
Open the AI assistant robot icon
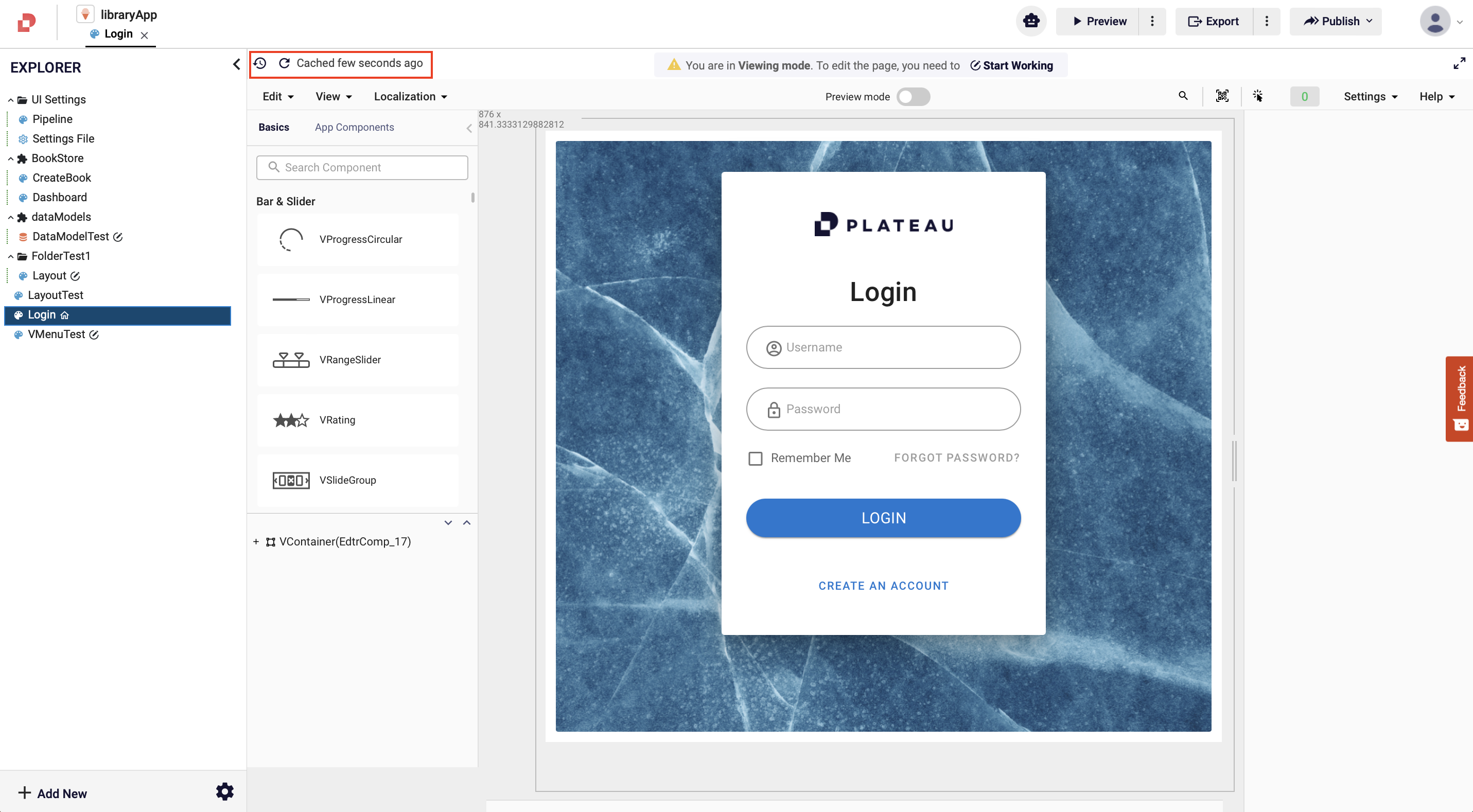pos(1031,21)
